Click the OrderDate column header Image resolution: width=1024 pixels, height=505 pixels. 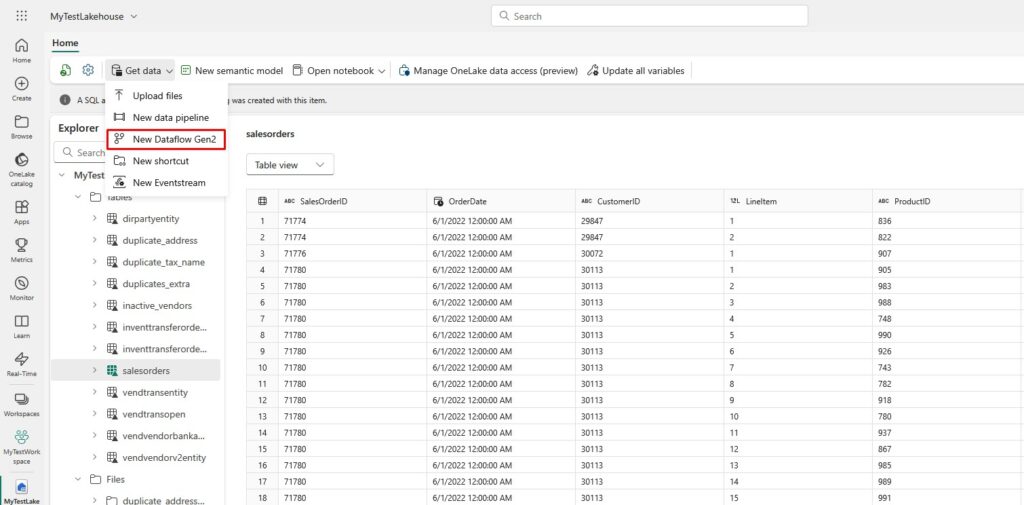(501, 201)
